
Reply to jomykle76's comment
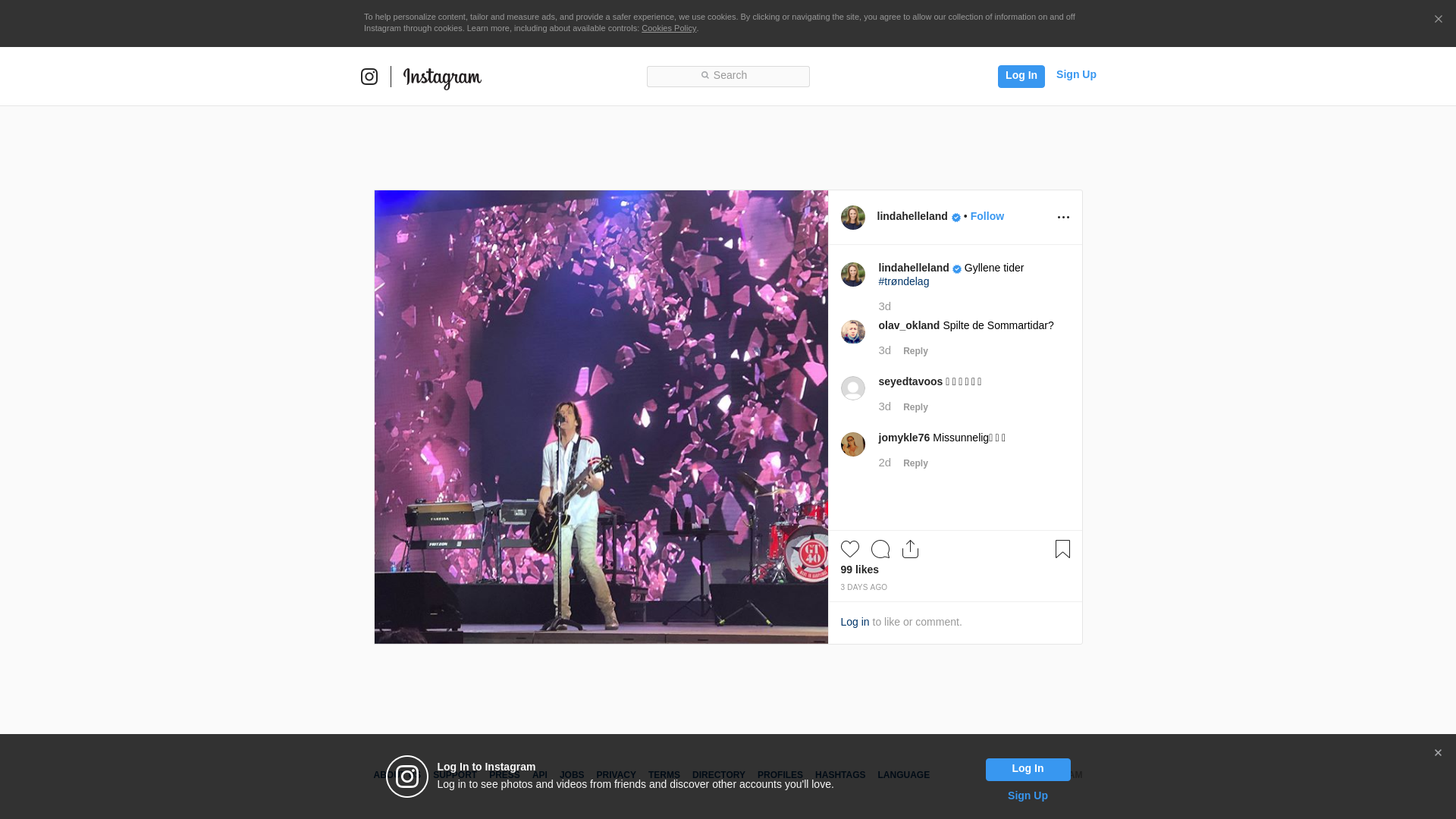(915, 463)
